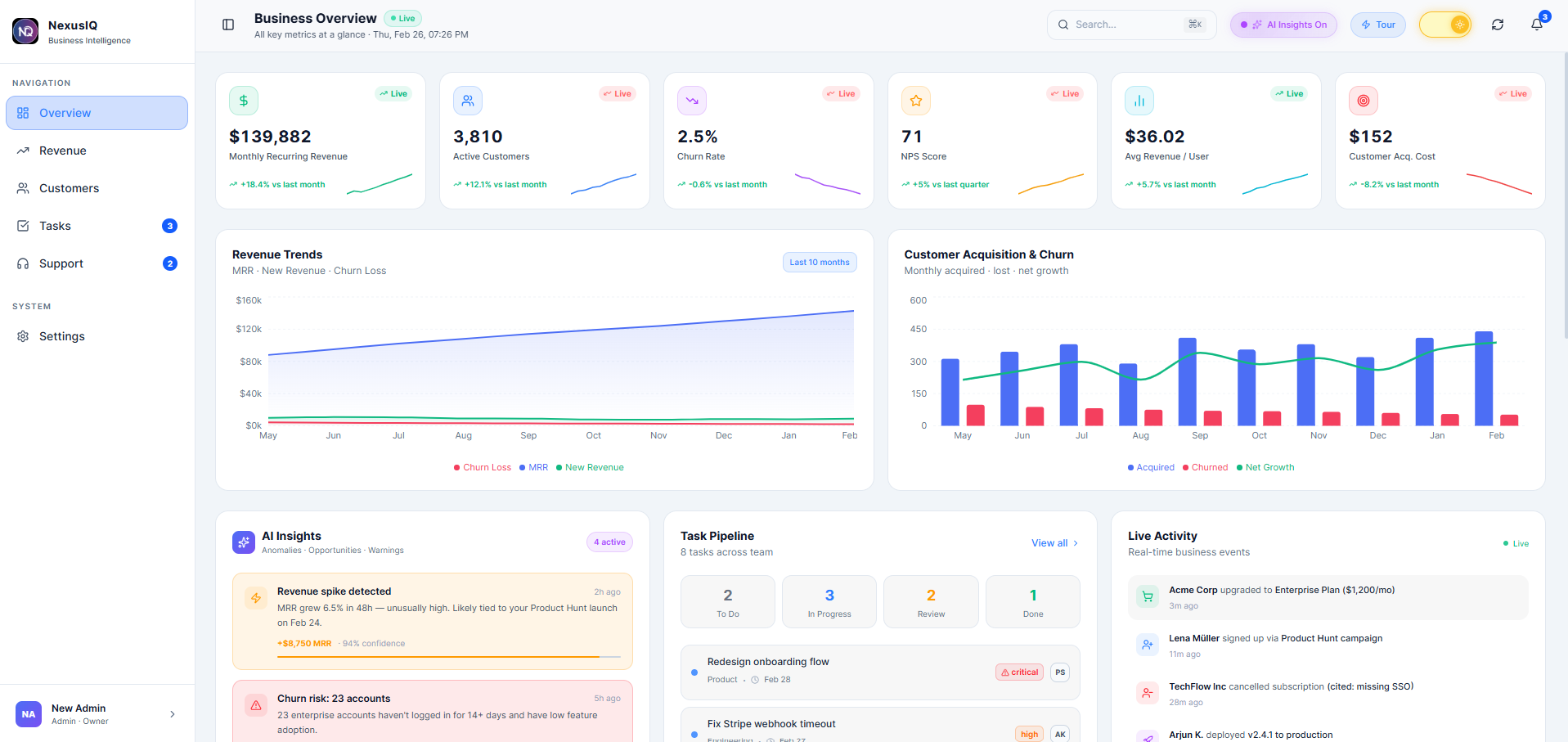Click the AI Insights sparkle icon
Viewport: 1568px width, 742px height.
[x=244, y=542]
